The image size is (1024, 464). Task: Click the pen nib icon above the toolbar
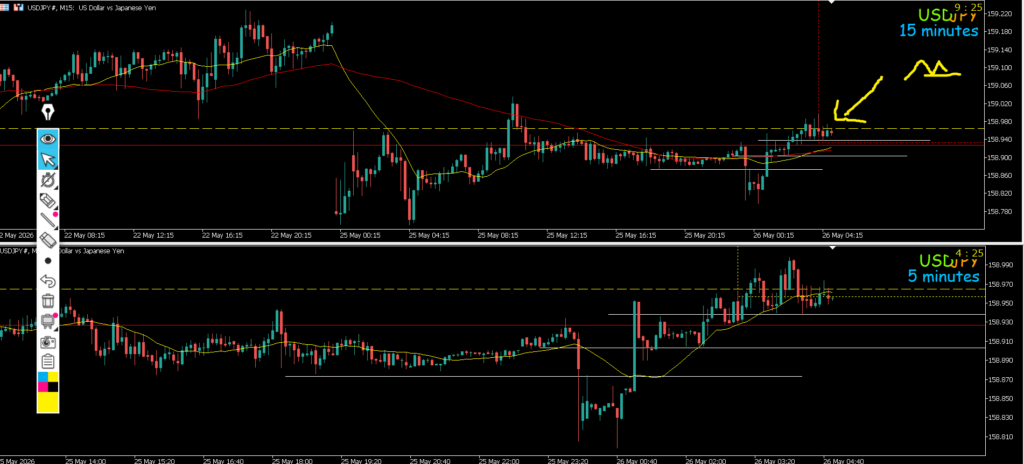pyautogui.click(x=48, y=112)
